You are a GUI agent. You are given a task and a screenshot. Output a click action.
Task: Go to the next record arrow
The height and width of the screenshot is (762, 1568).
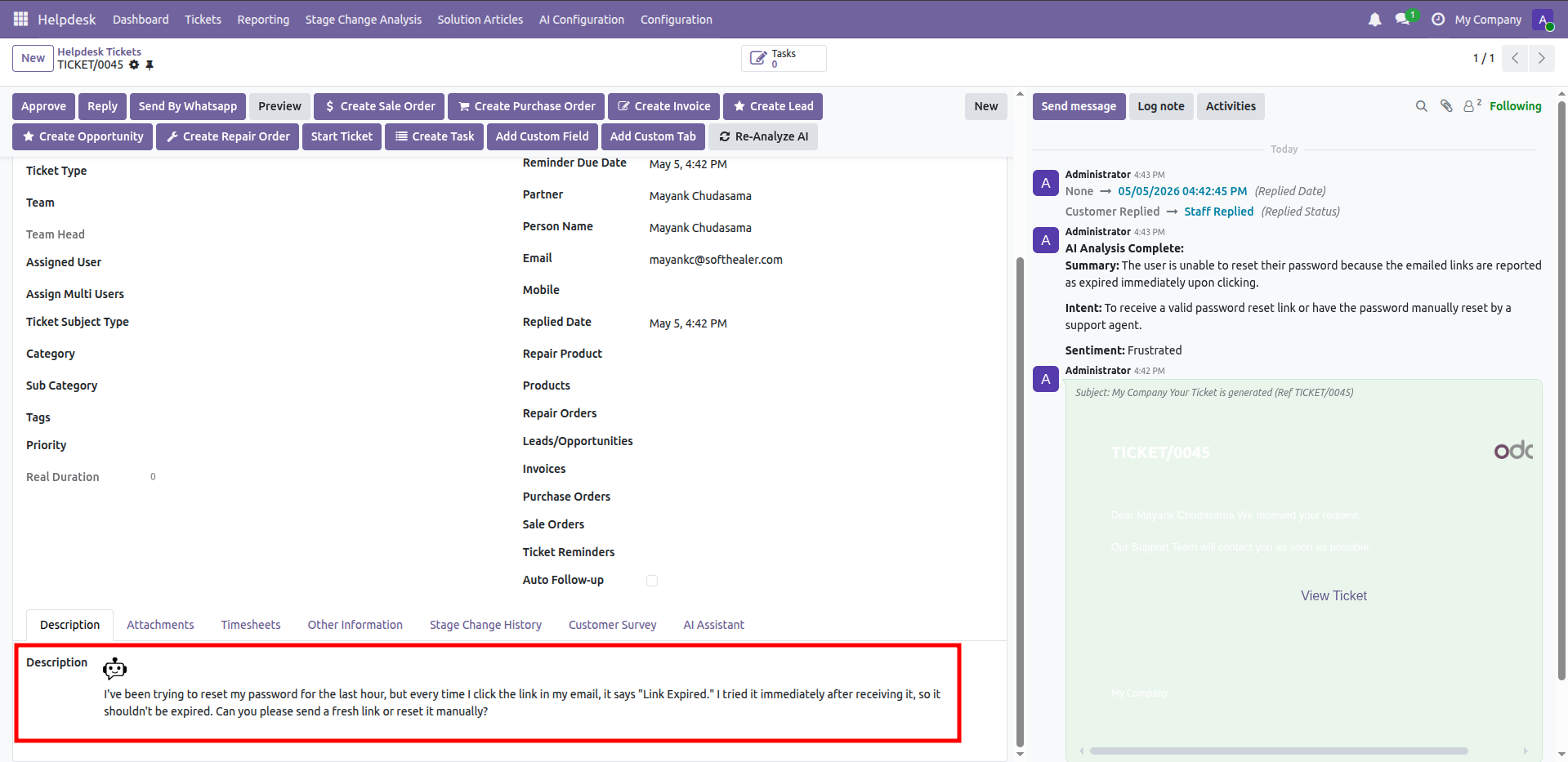coord(1541,58)
